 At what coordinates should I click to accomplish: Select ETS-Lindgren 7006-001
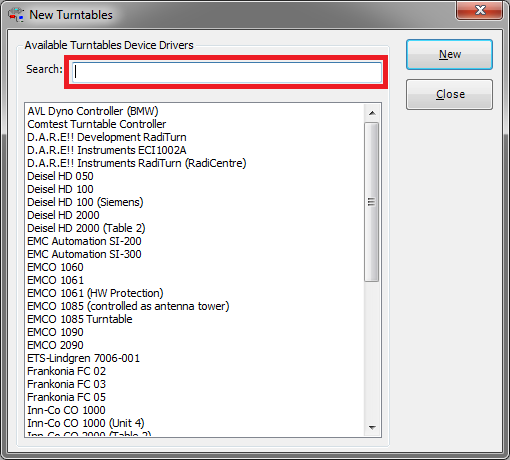click(x=84, y=358)
